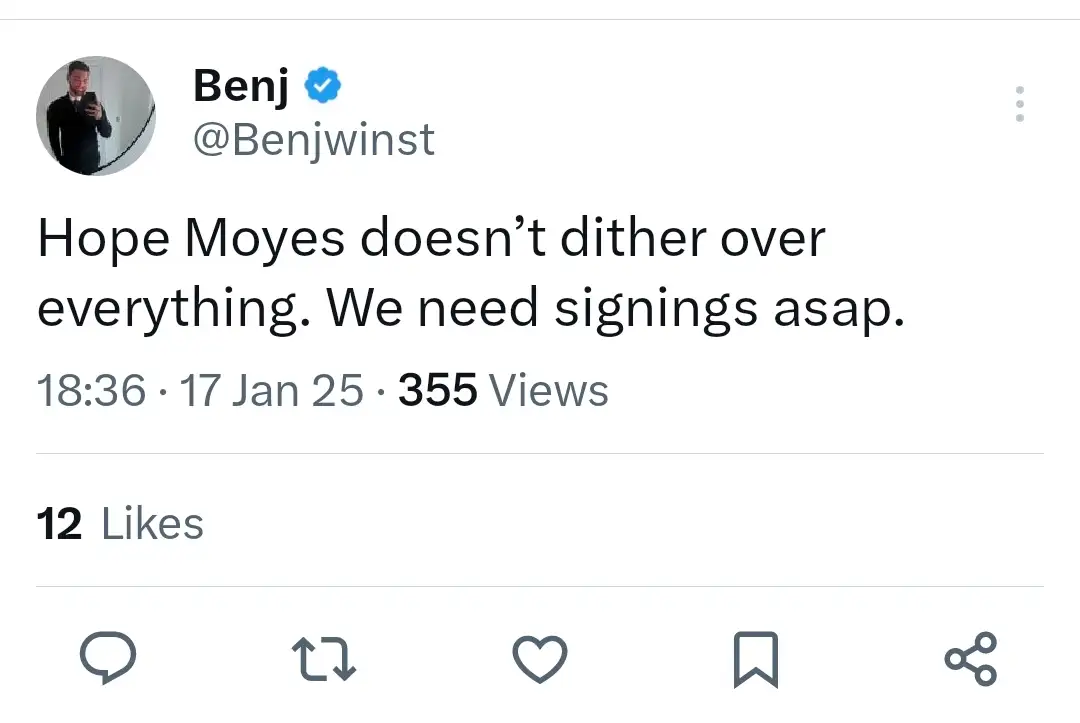Viewport: 1080px width, 723px height.
Task: Reply to Benj's tweet
Action: 108,659
